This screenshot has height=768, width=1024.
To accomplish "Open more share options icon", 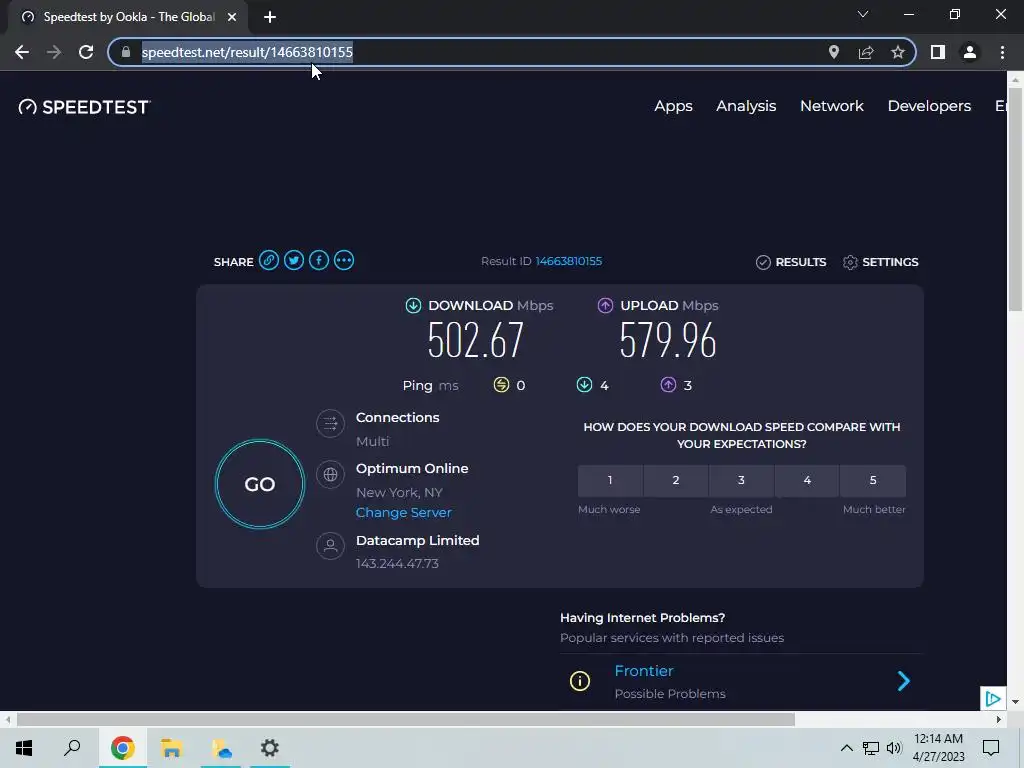I will (x=344, y=261).
